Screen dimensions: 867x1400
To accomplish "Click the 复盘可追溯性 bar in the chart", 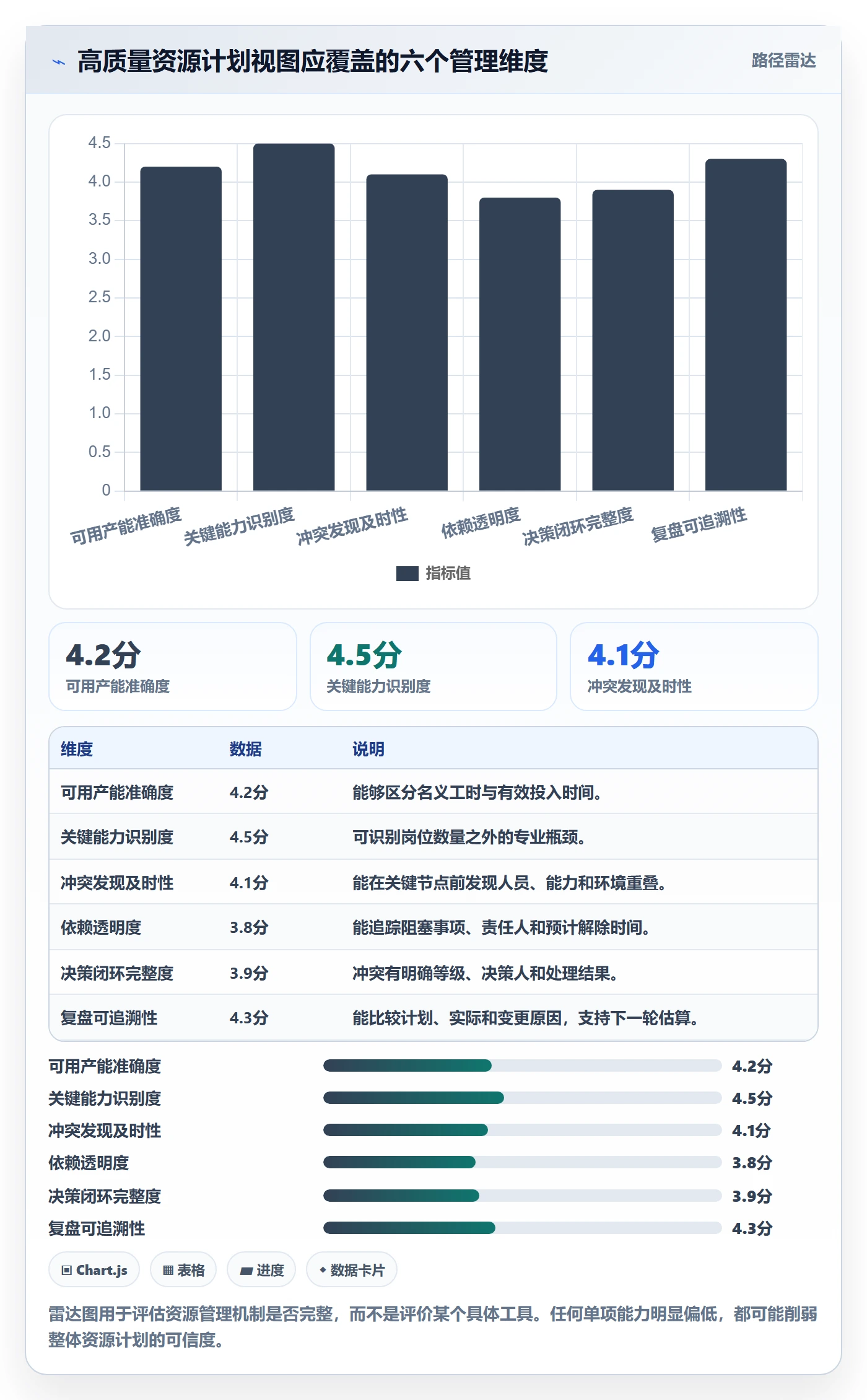I will (x=746, y=325).
